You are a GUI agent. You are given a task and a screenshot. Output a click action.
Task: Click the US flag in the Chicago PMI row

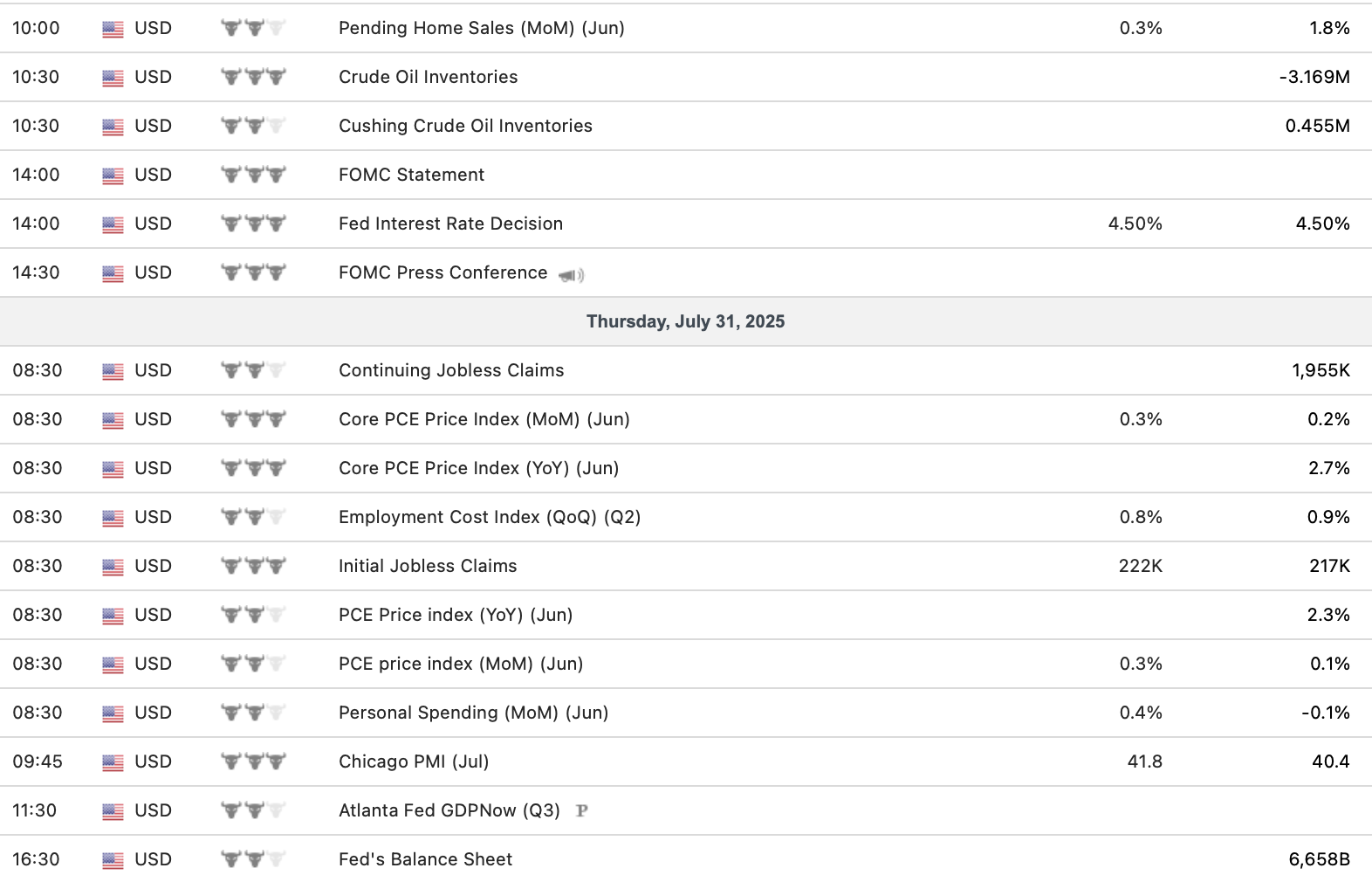click(x=113, y=762)
